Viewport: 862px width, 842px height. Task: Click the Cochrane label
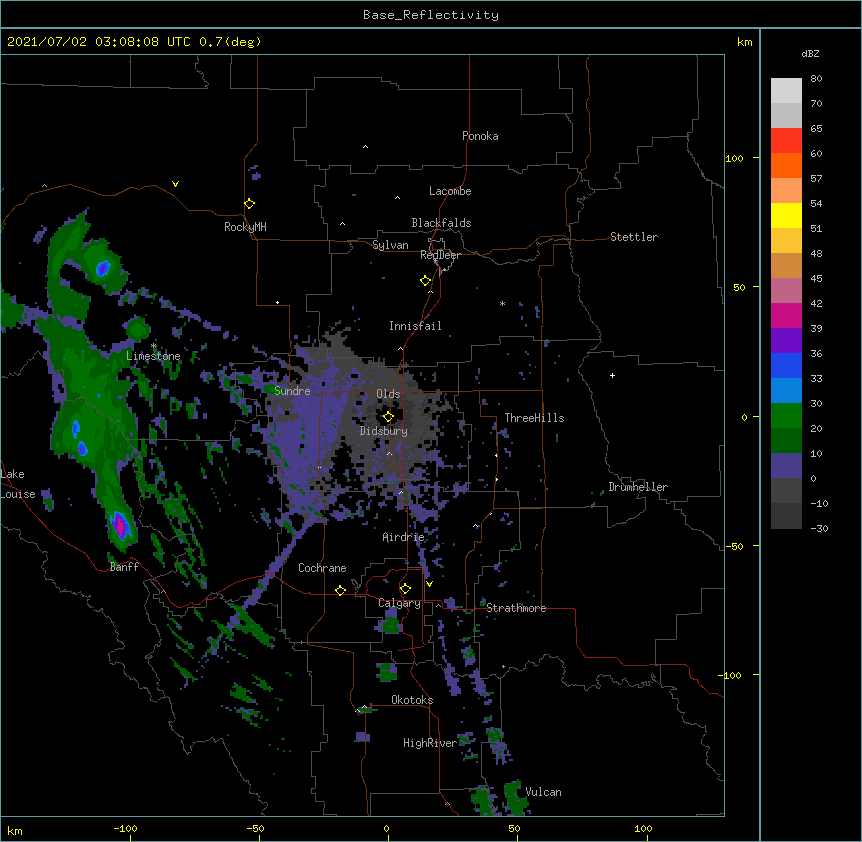[x=322, y=568]
